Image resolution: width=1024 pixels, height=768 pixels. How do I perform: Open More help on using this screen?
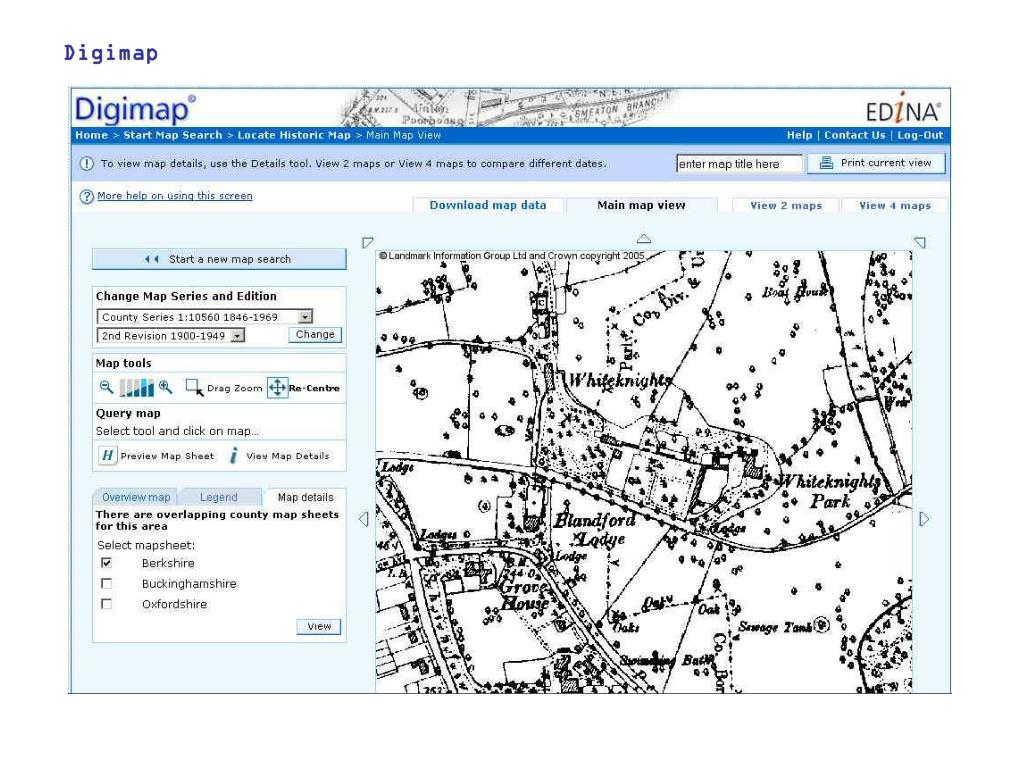[174, 196]
